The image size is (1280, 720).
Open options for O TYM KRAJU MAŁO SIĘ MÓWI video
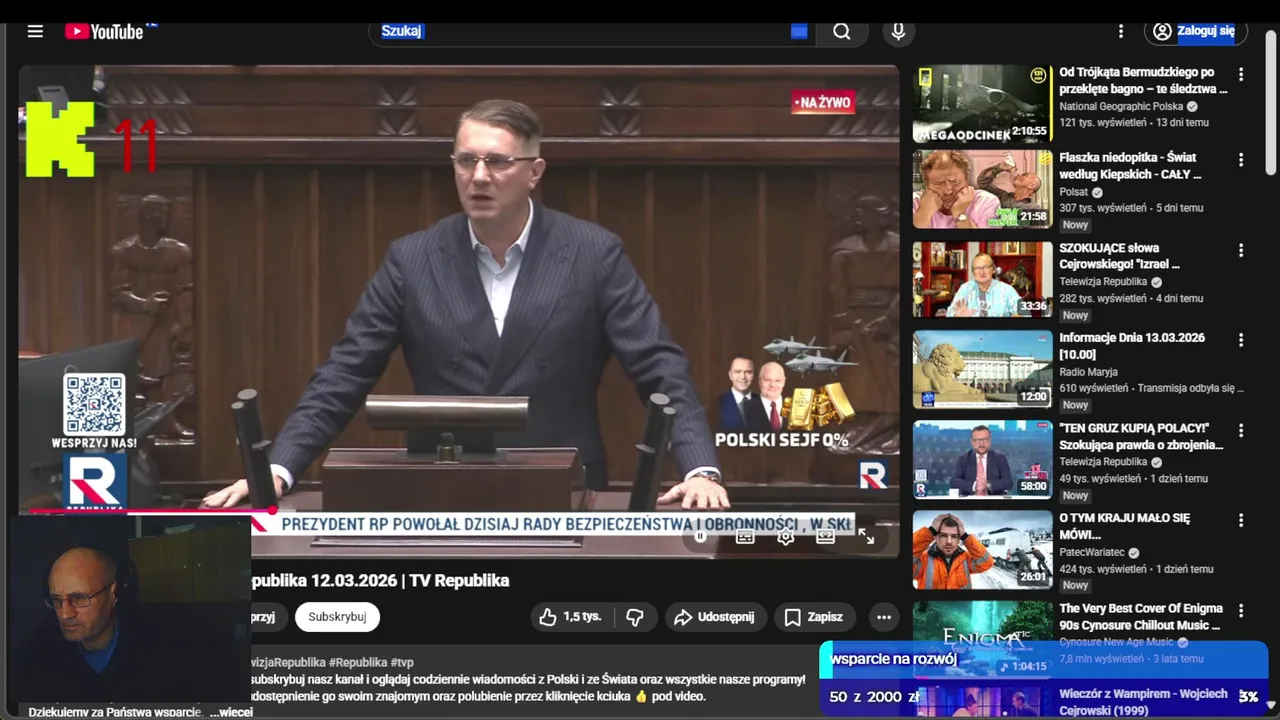[x=1241, y=520]
